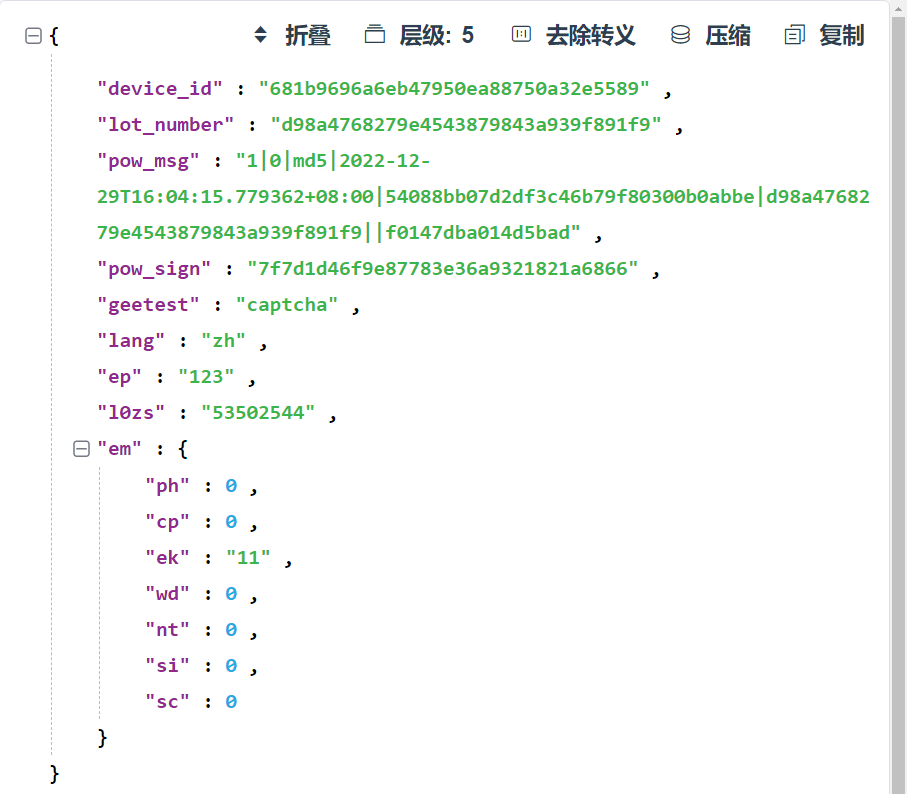Click the lot_number value string
The height and width of the screenshot is (794, 907).
pos(466,125)
